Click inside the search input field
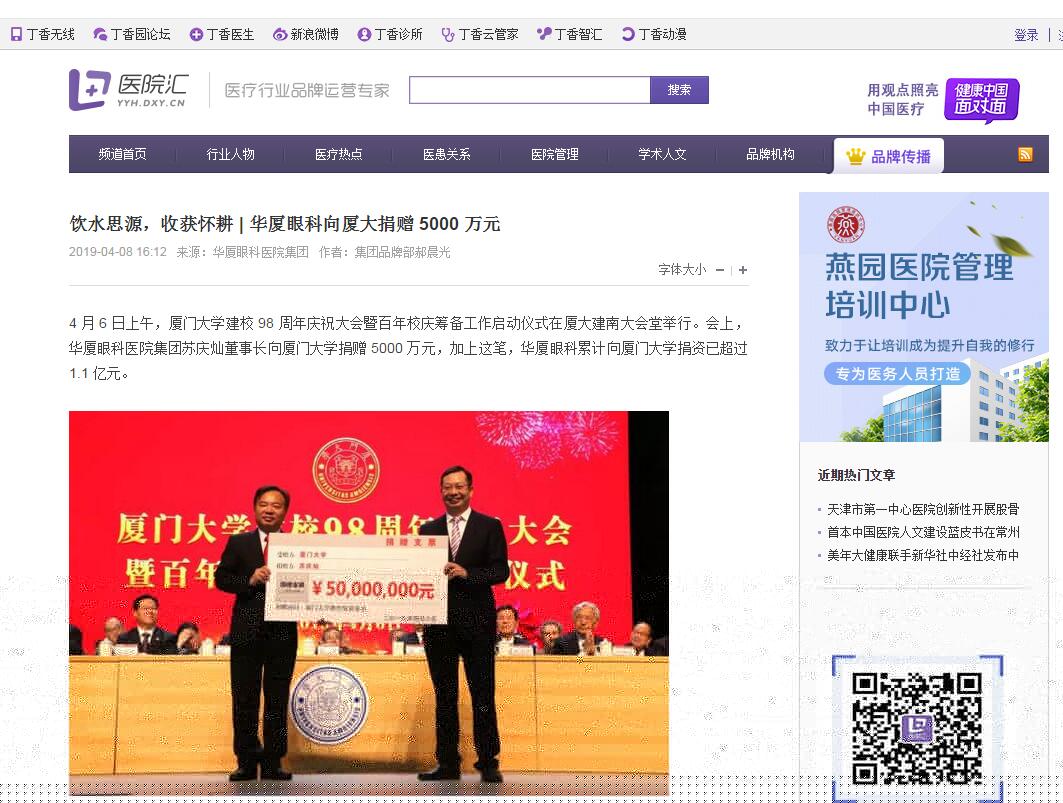Screen dimensions: 1063x803 click(x=530, y=90)
